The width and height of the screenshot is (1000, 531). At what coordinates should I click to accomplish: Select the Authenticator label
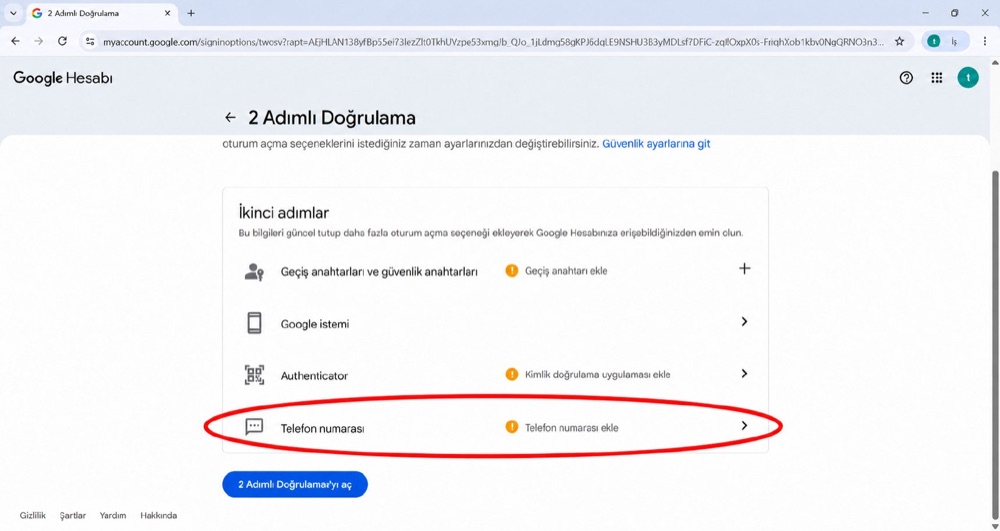click(314, 376)
